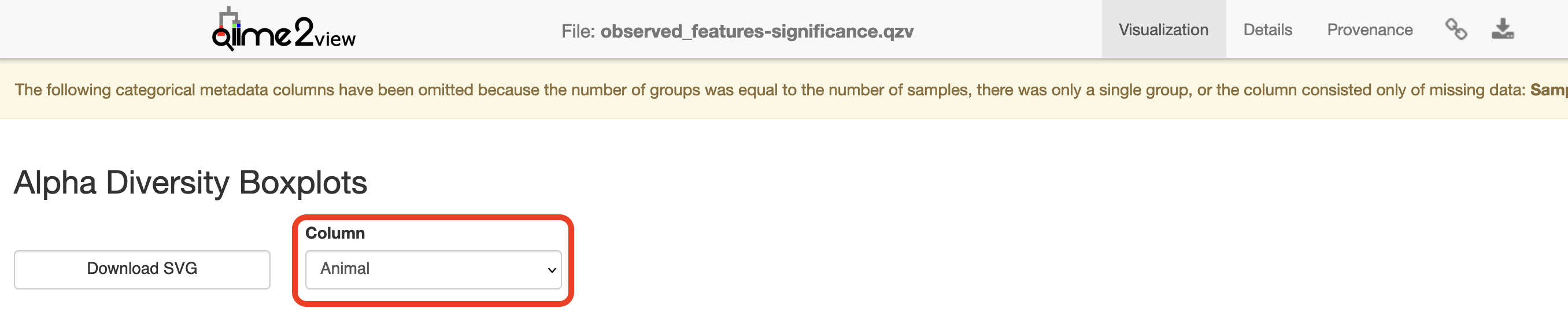The width and height of the screenshot is (1568, 312).
Task: Click the file name observed_features-significance.qzv
Action: [757, 31]
